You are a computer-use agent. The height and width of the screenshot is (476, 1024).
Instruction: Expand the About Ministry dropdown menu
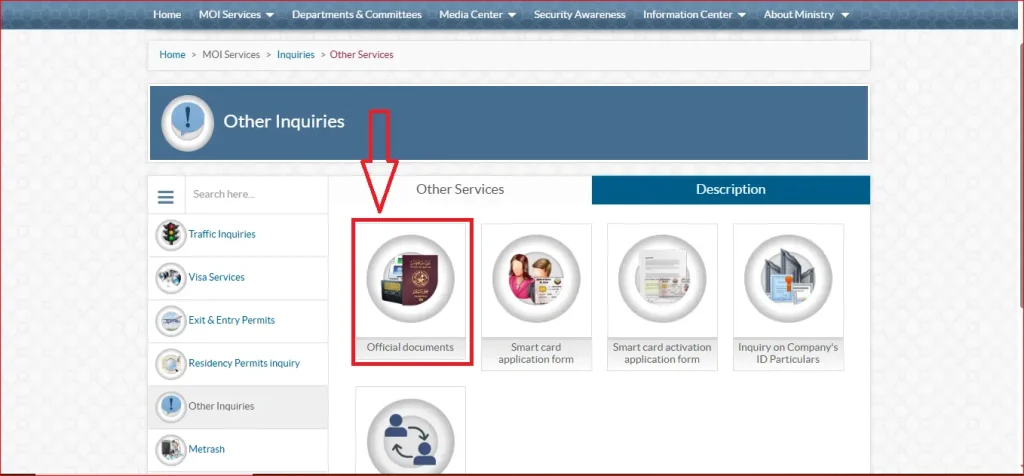click(x=807, y=14)
